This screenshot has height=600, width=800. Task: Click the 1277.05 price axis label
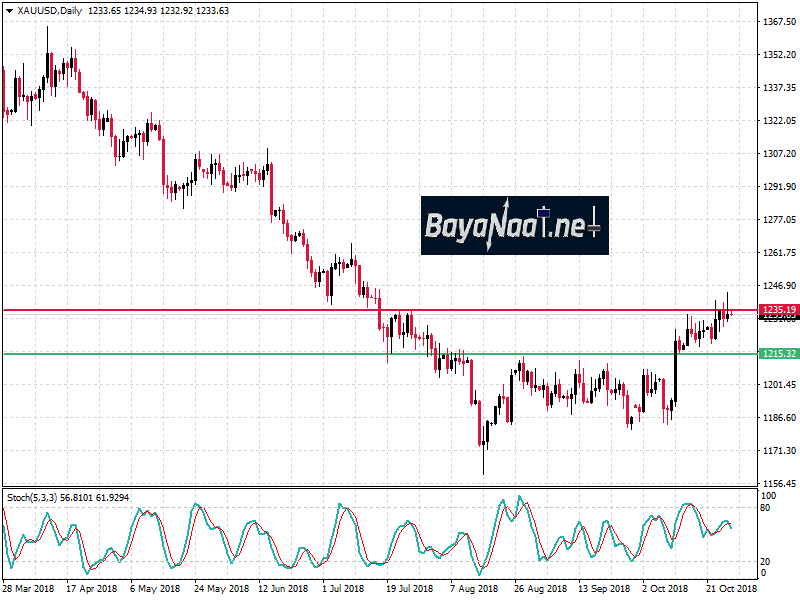[778, 219]
